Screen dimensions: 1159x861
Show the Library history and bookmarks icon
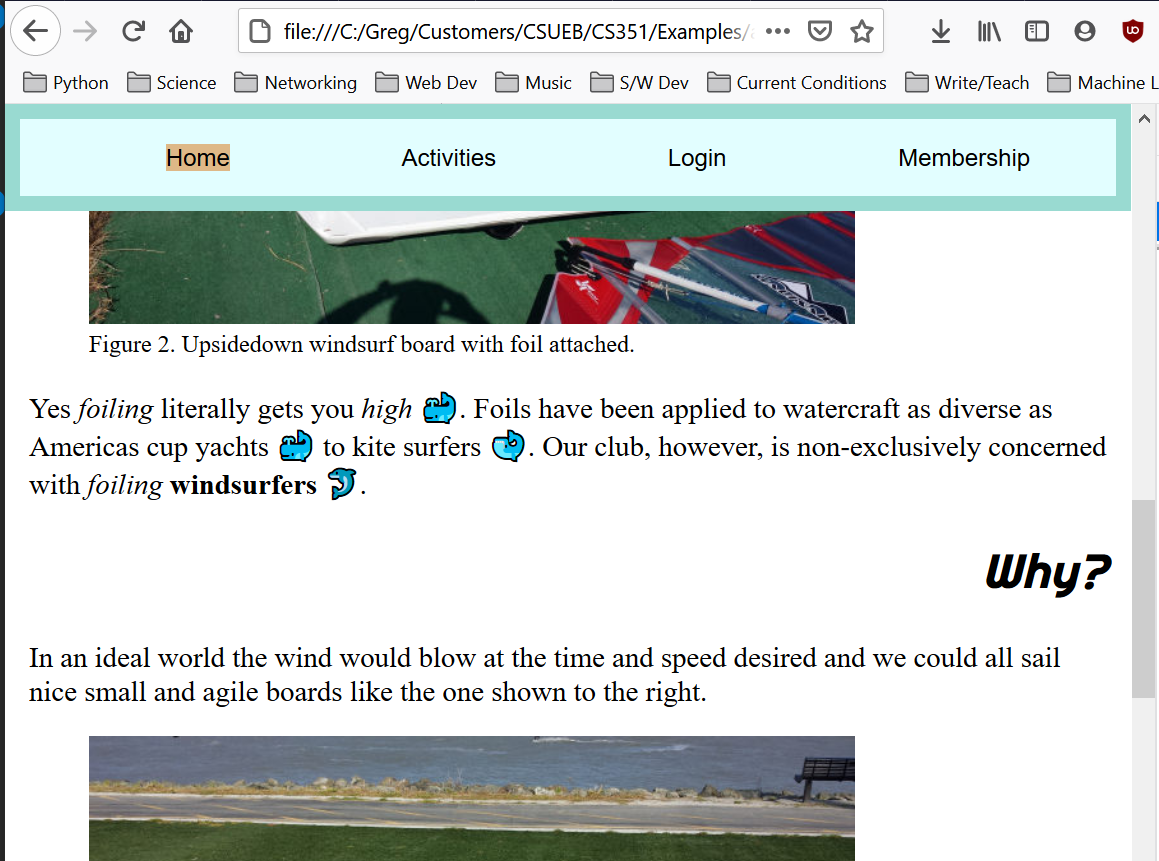point(989,31)
